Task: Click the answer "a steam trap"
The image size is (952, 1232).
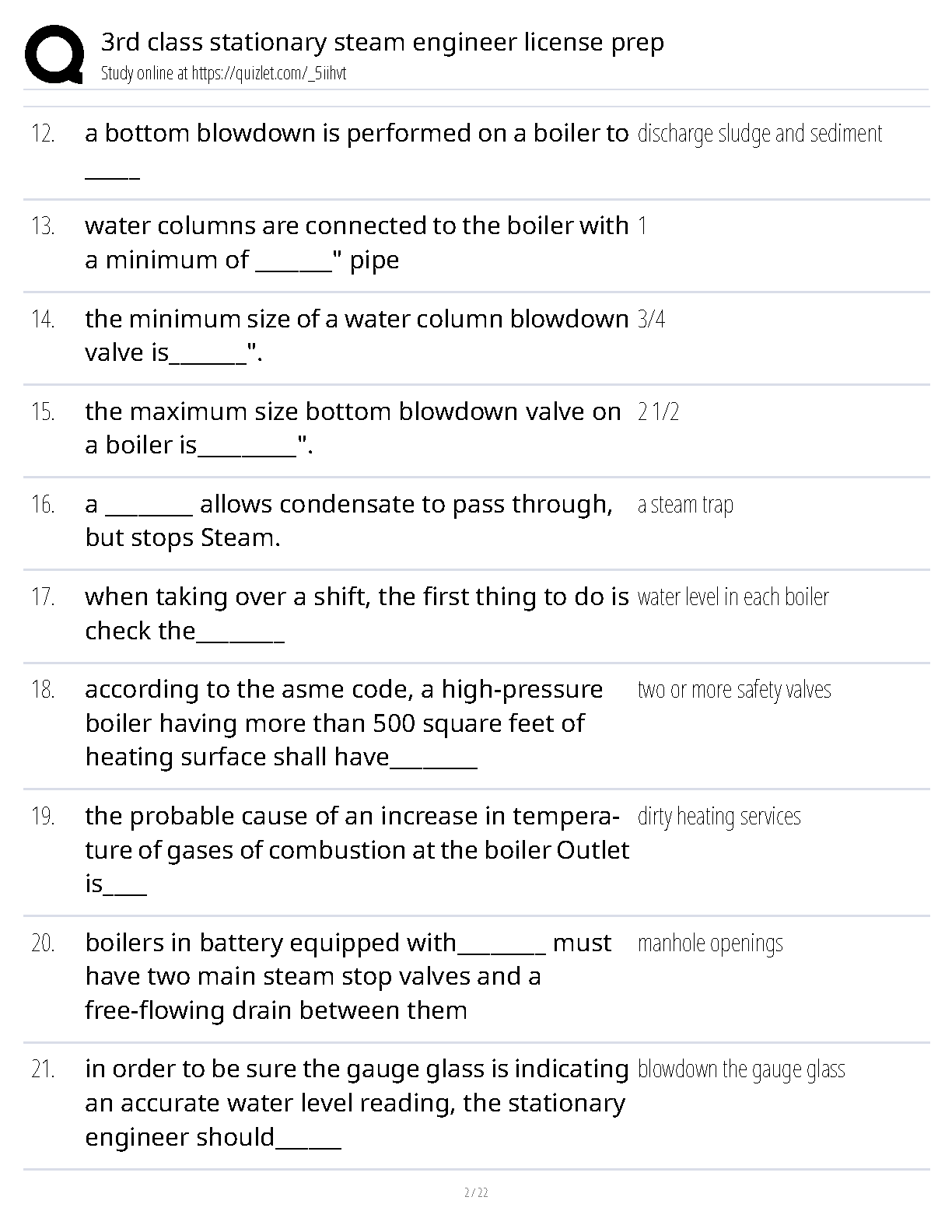Action: (685, 505)
